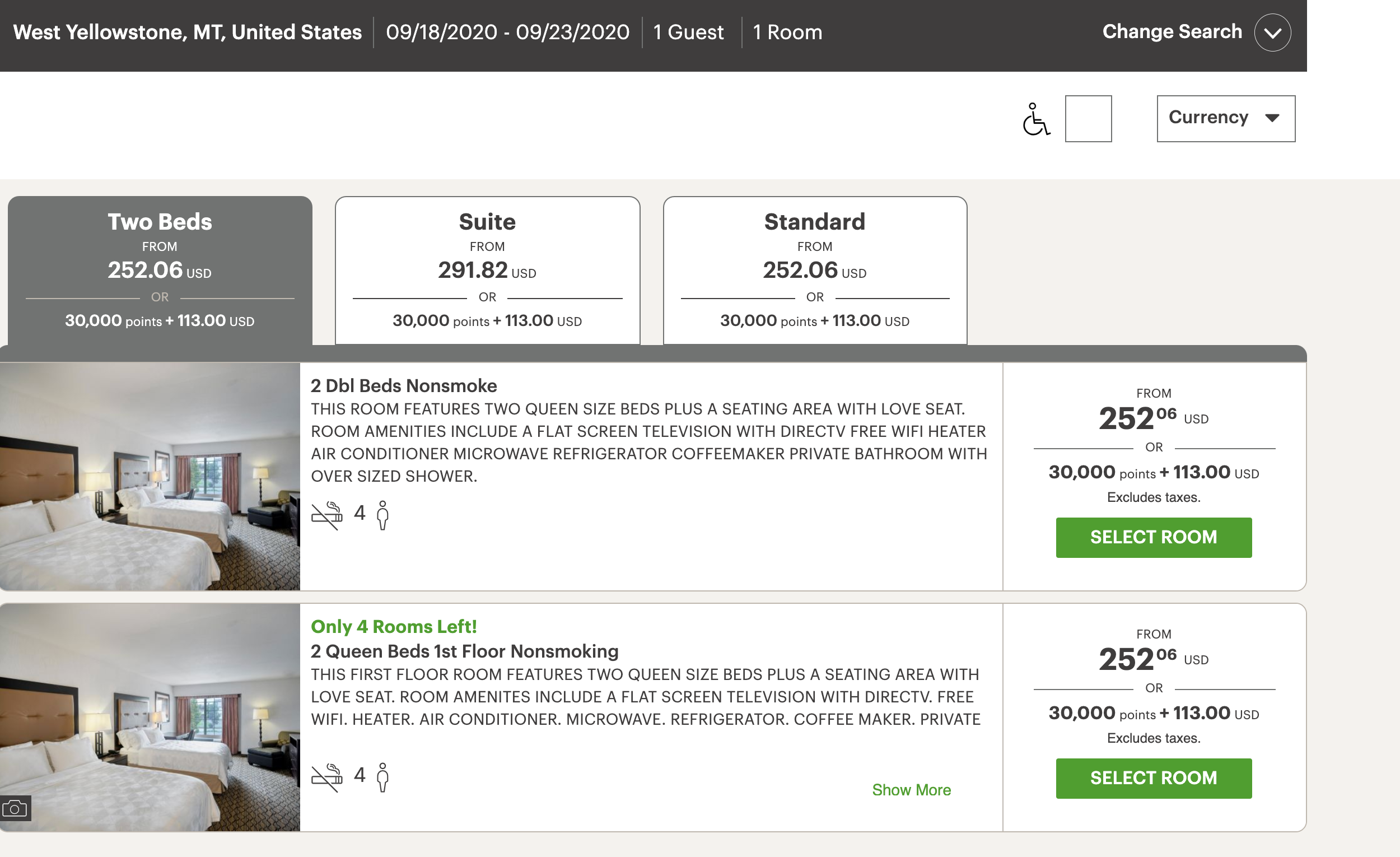Click no-smoking icon in 2 Dbl Beds listing
The height and width of the screenshot is (857, 1400).
[326, 515]
